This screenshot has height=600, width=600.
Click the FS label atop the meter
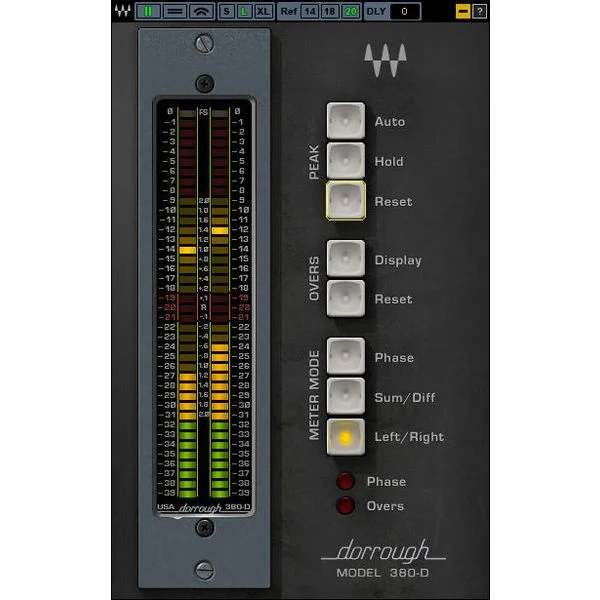click(x=204, y=112)
